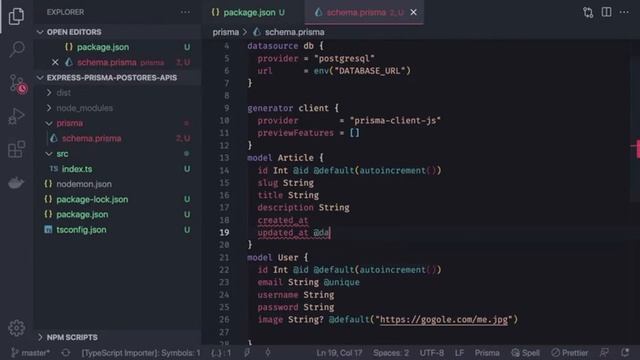640x360 pixels.
Task: Open cursor position Ln 19, Col 17
Action: 339,353
